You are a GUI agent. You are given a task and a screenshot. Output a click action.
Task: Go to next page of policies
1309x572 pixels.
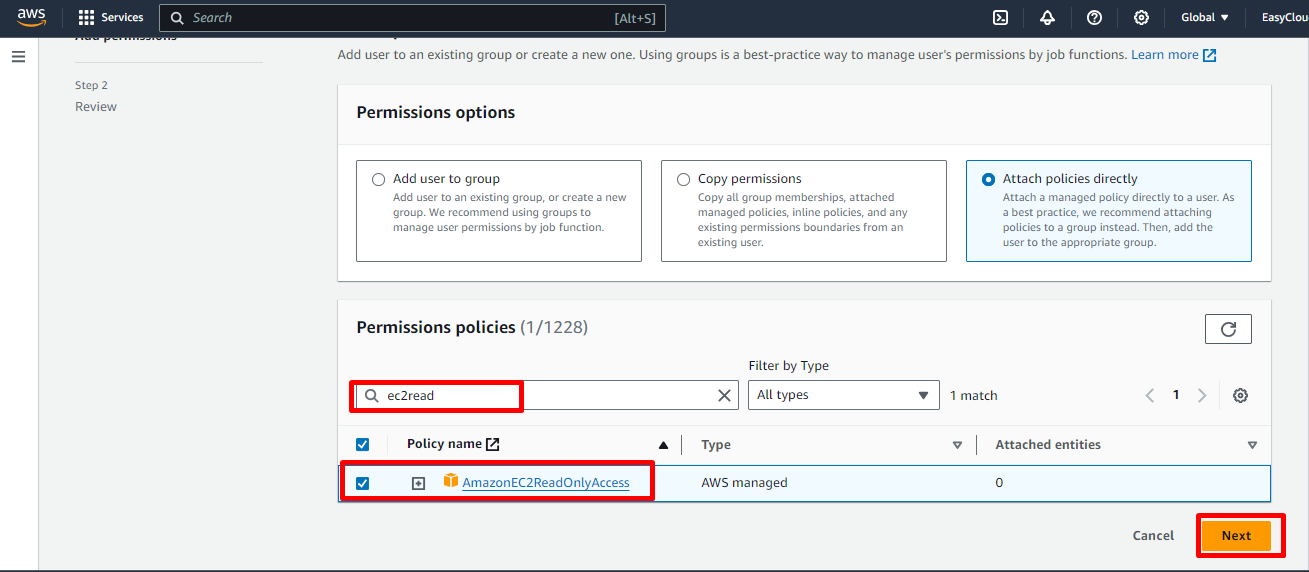point(1202,395)
